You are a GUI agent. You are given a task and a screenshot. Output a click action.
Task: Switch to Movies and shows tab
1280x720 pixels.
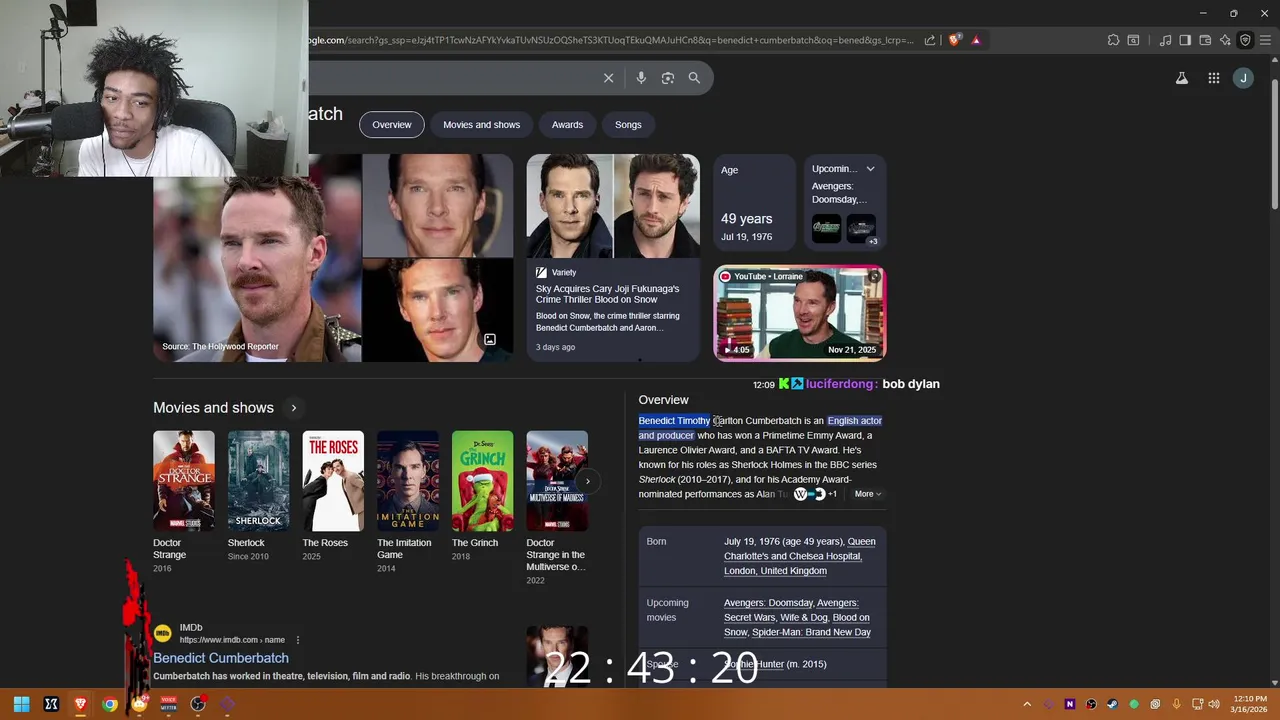(x=481, y=124)
